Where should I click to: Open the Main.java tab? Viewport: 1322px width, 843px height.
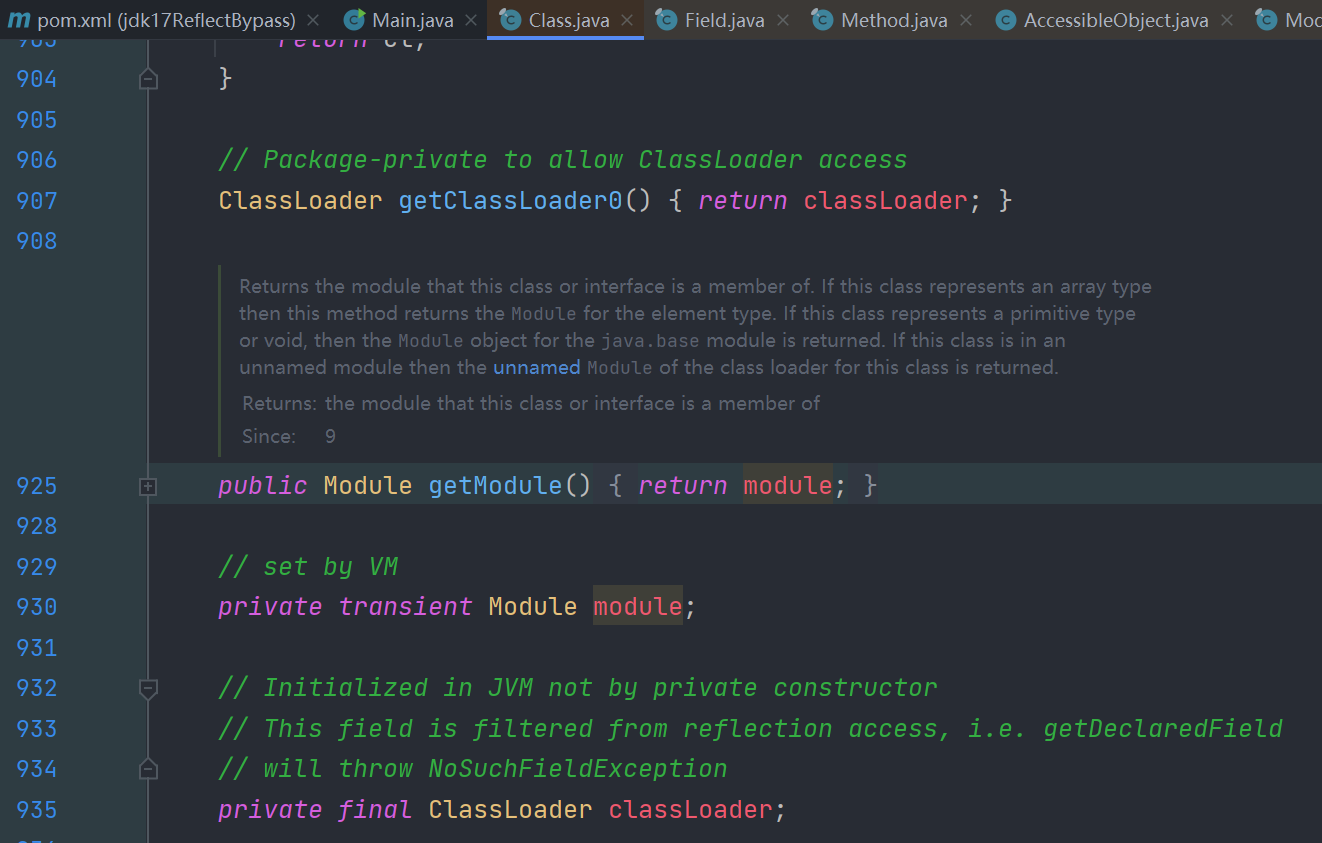[x=412, y=20]
